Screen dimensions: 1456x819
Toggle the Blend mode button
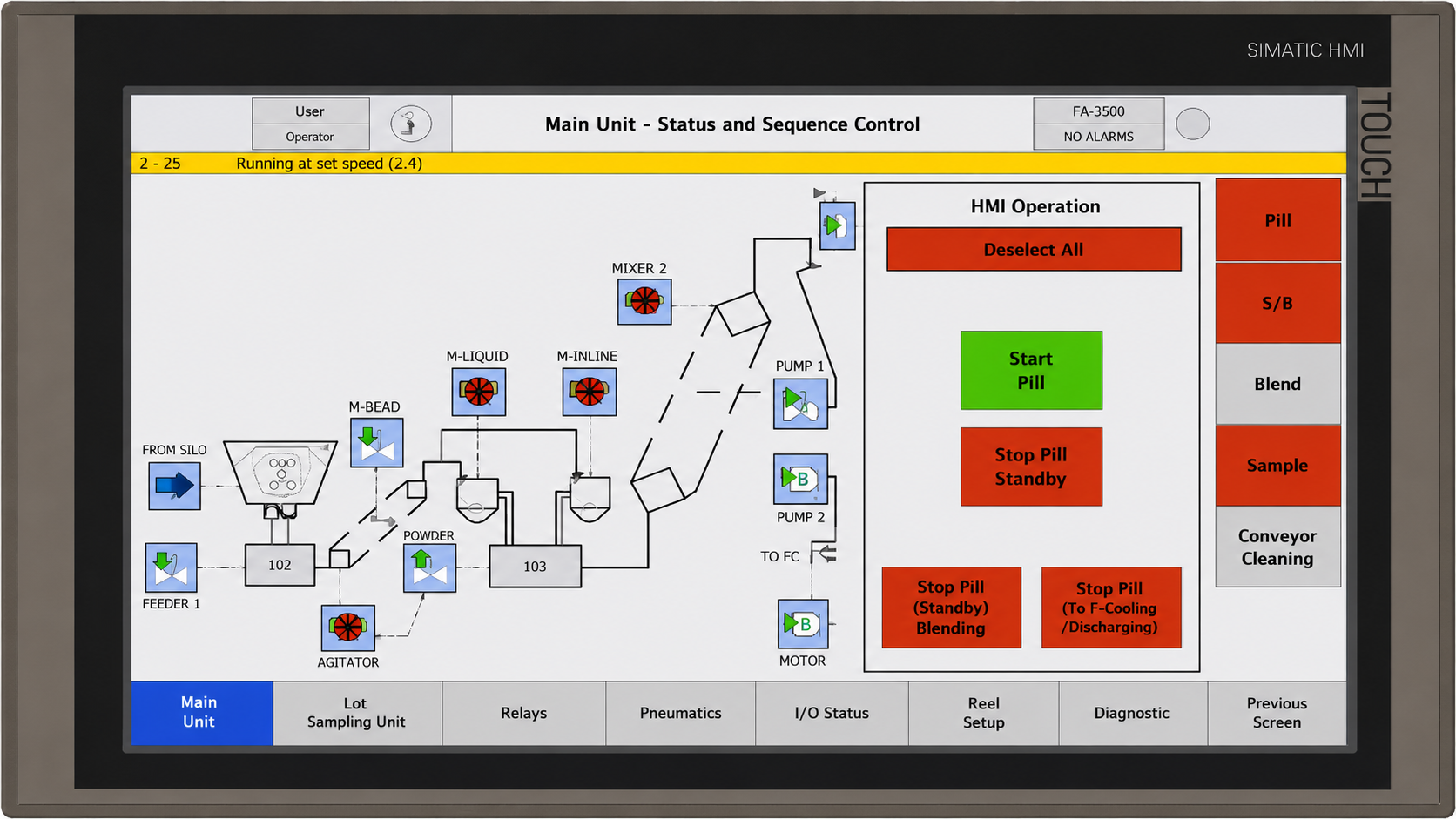pos(1277,384)
